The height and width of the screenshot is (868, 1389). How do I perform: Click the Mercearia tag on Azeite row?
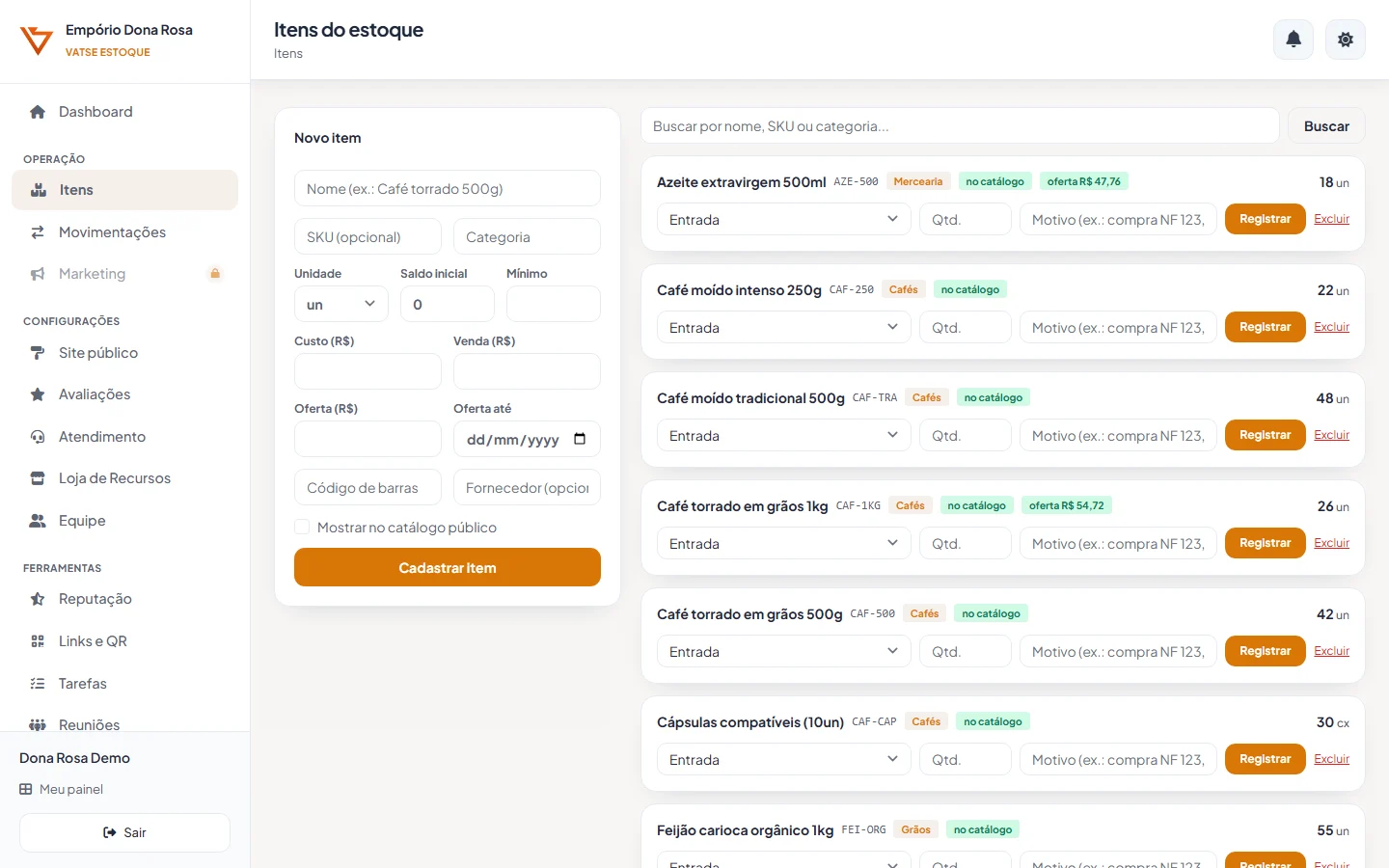pyautogui.click(x=918, y=181)
